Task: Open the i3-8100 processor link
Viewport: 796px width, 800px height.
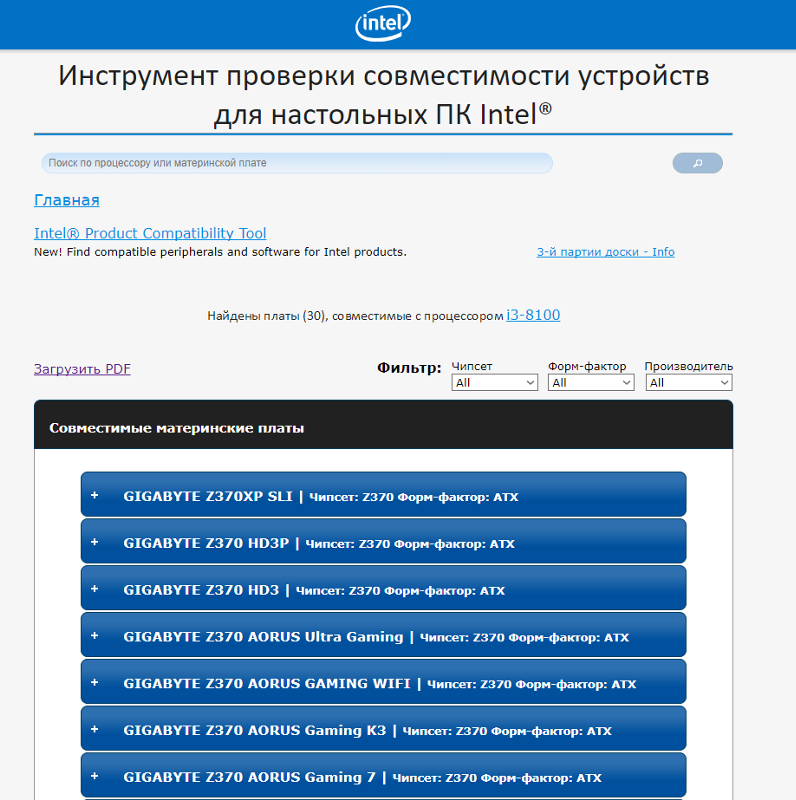Action: pos(533,315)
